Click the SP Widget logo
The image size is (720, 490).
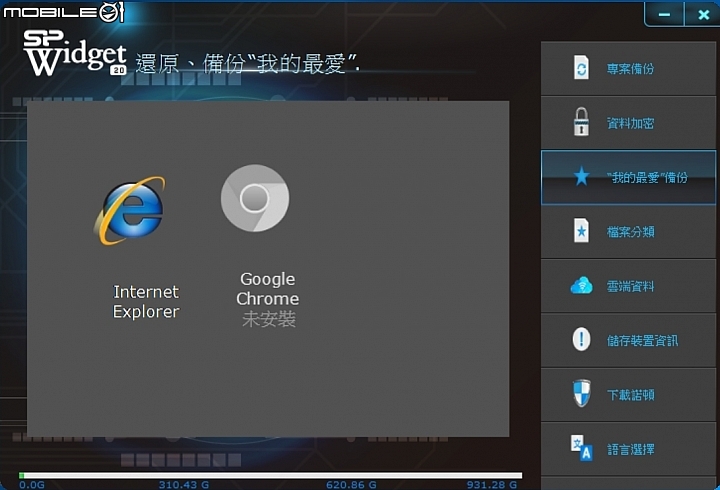pyautogui.click(x=75, y=53)
